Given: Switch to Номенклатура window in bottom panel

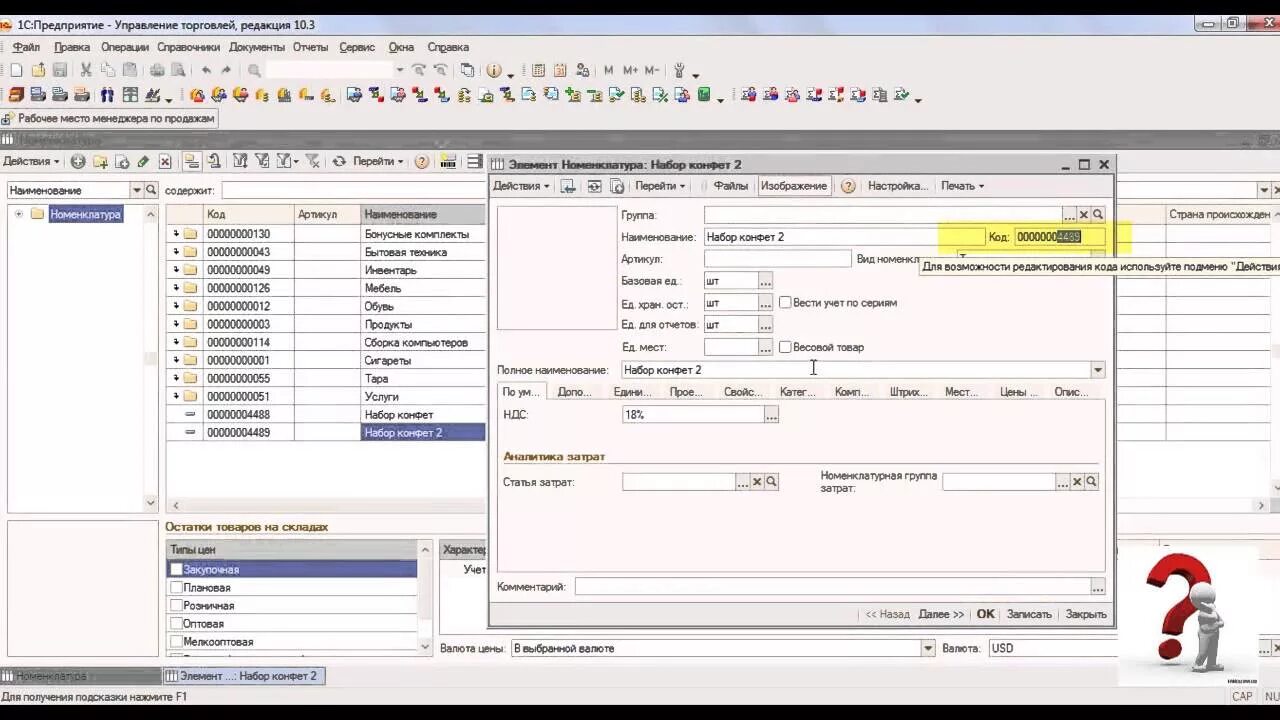Looking at the screenshot, I should tap(80, 676).
